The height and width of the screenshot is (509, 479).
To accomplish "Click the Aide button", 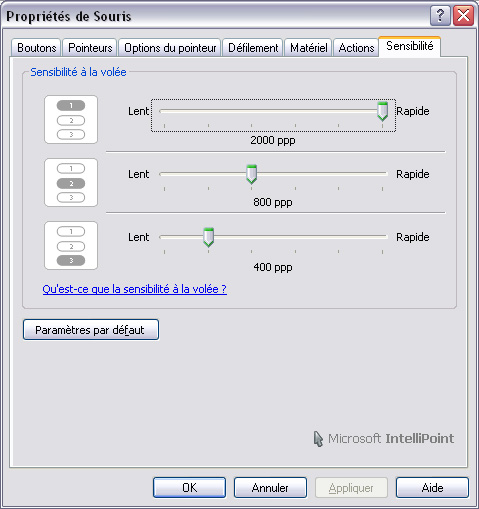I will tap(432, 488).
